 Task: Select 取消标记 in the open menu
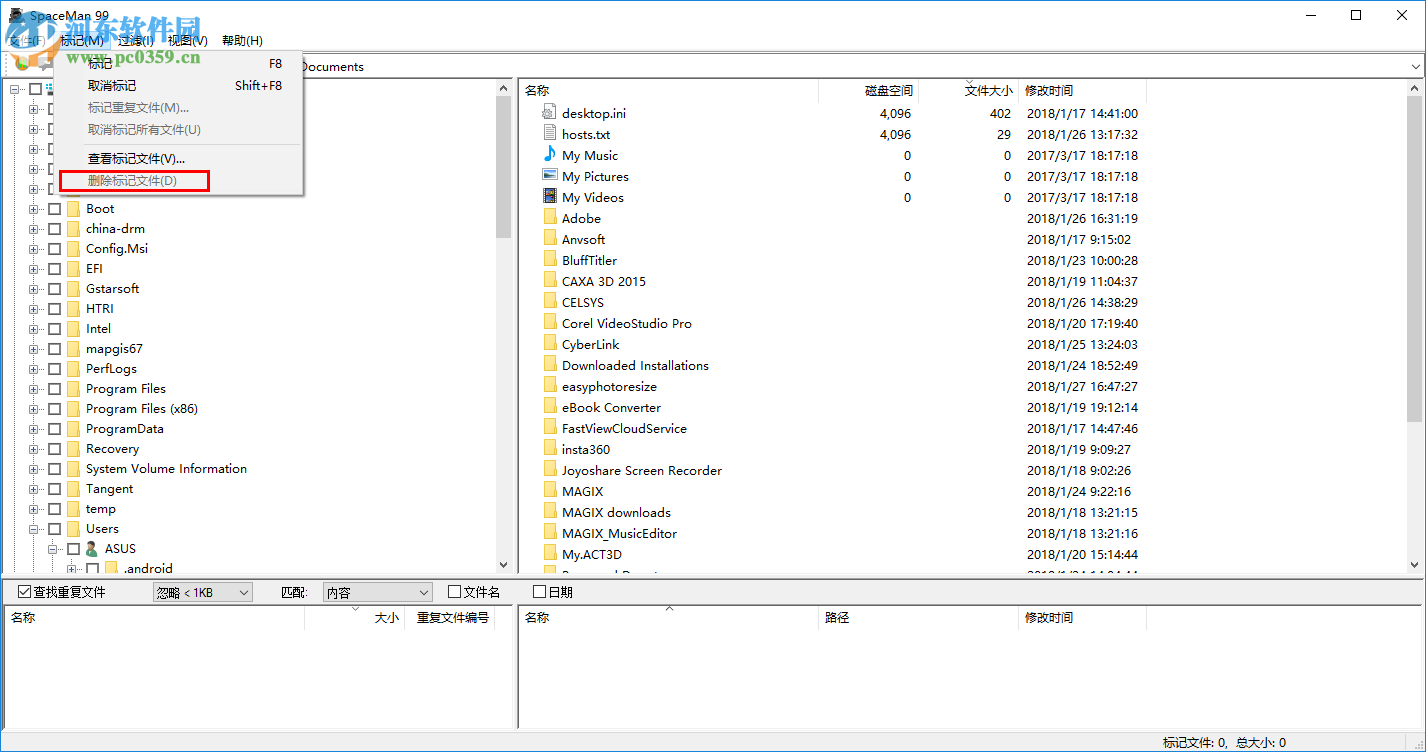coord(112,86)
